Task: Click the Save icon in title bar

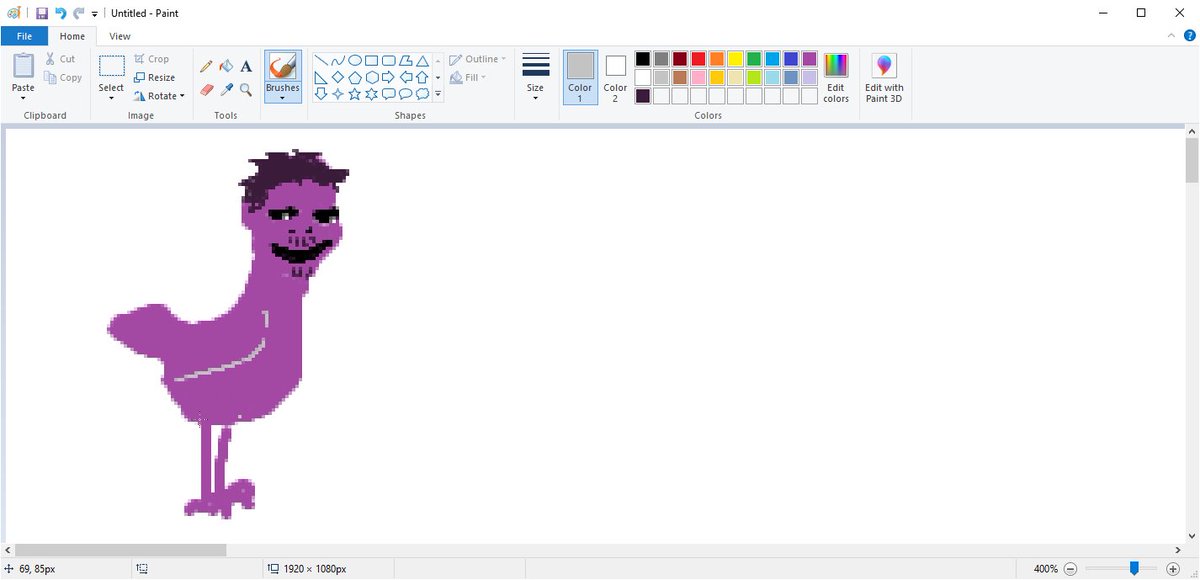Action: [41, 13]
